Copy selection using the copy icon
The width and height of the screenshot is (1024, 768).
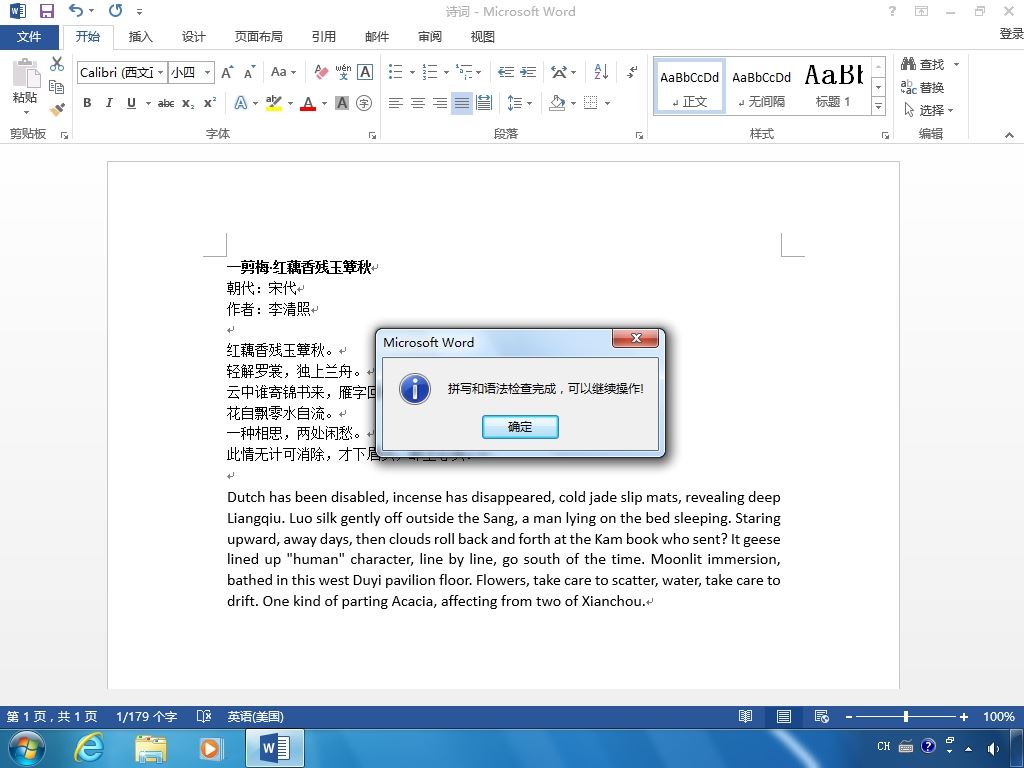coord(57,87)
